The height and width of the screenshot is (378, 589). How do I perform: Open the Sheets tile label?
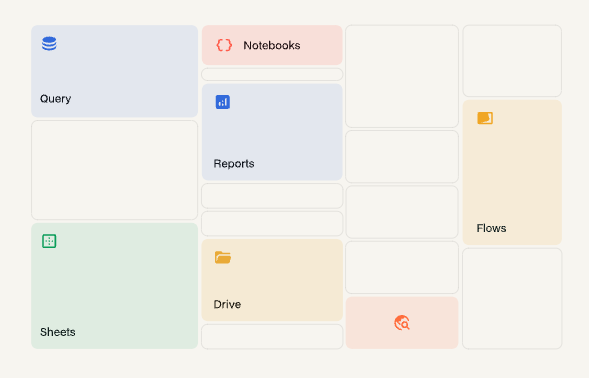(57, 332)
